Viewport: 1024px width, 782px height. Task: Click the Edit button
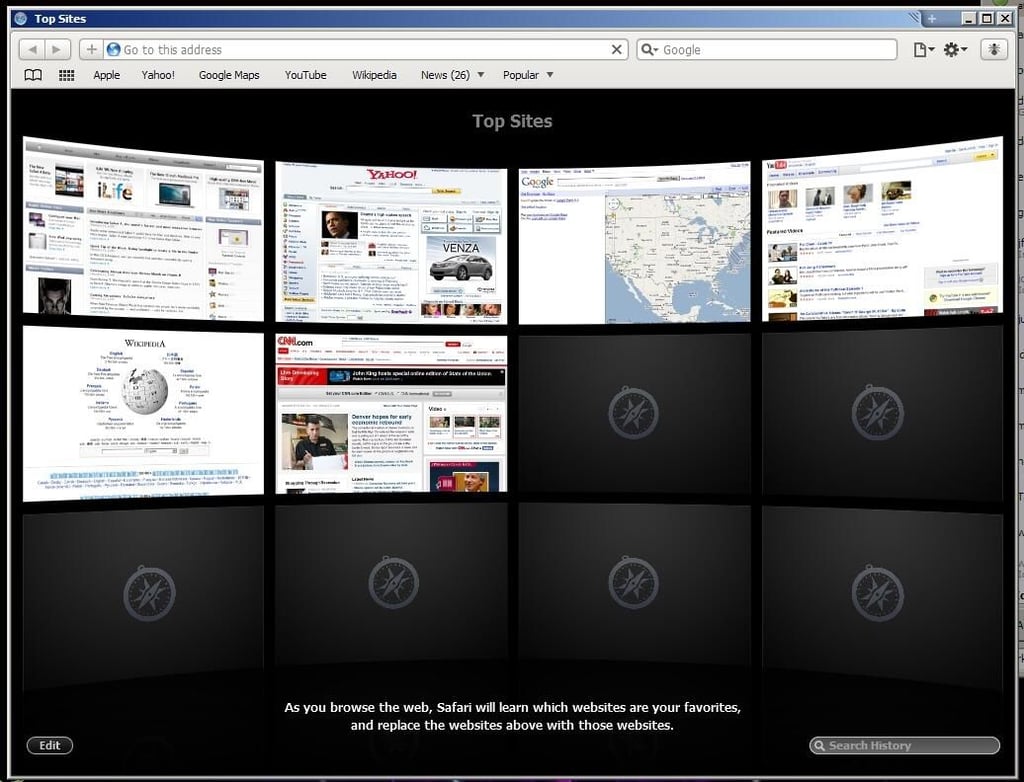coord(50,745)
